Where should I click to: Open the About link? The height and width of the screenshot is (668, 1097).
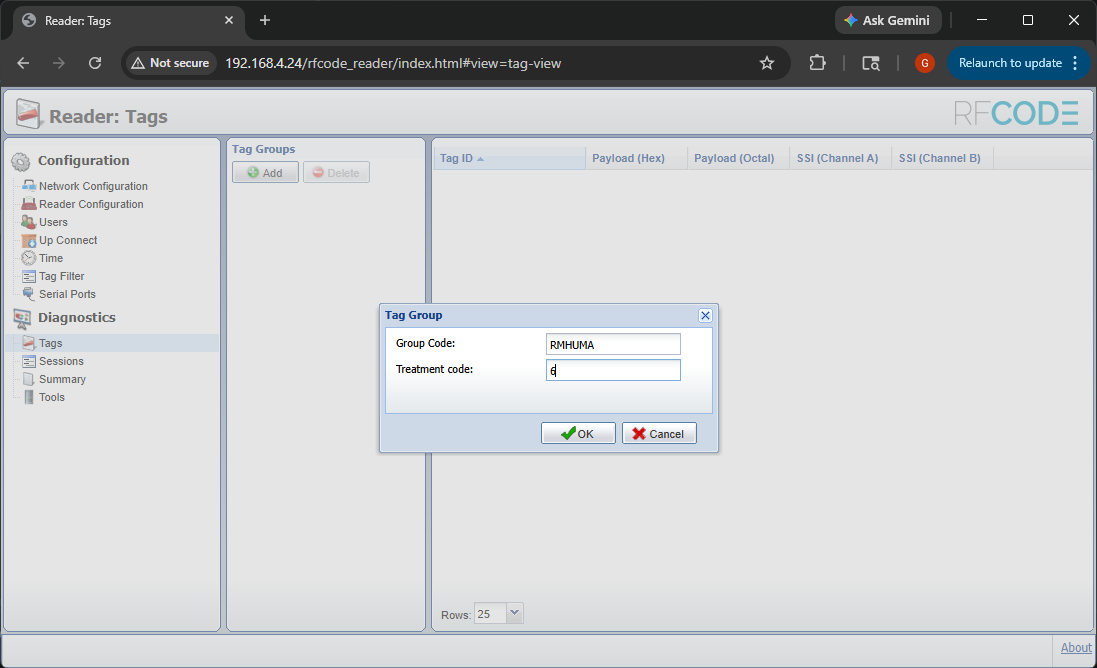1075,647
